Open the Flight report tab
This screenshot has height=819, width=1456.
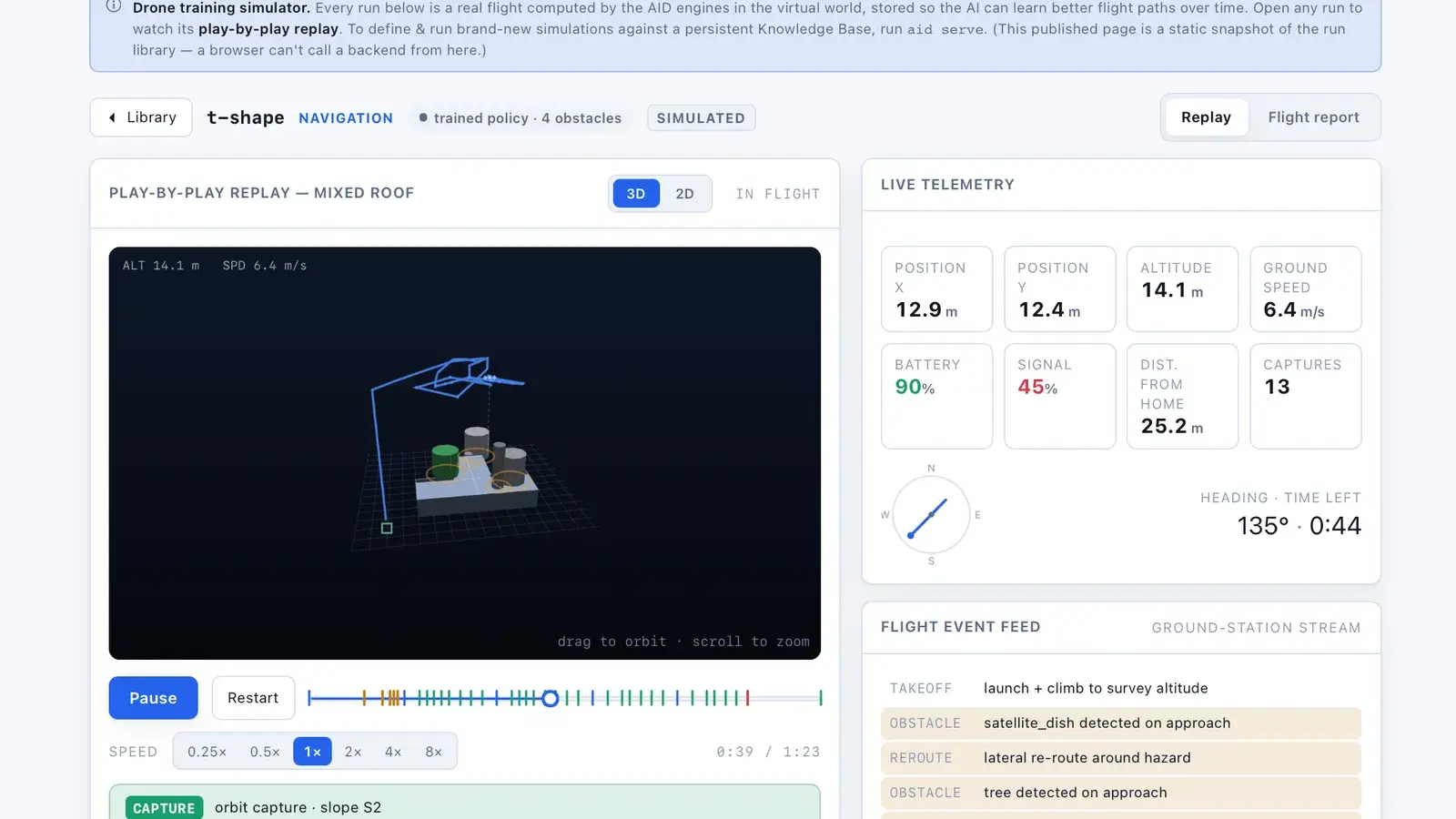coord(1313,117)
